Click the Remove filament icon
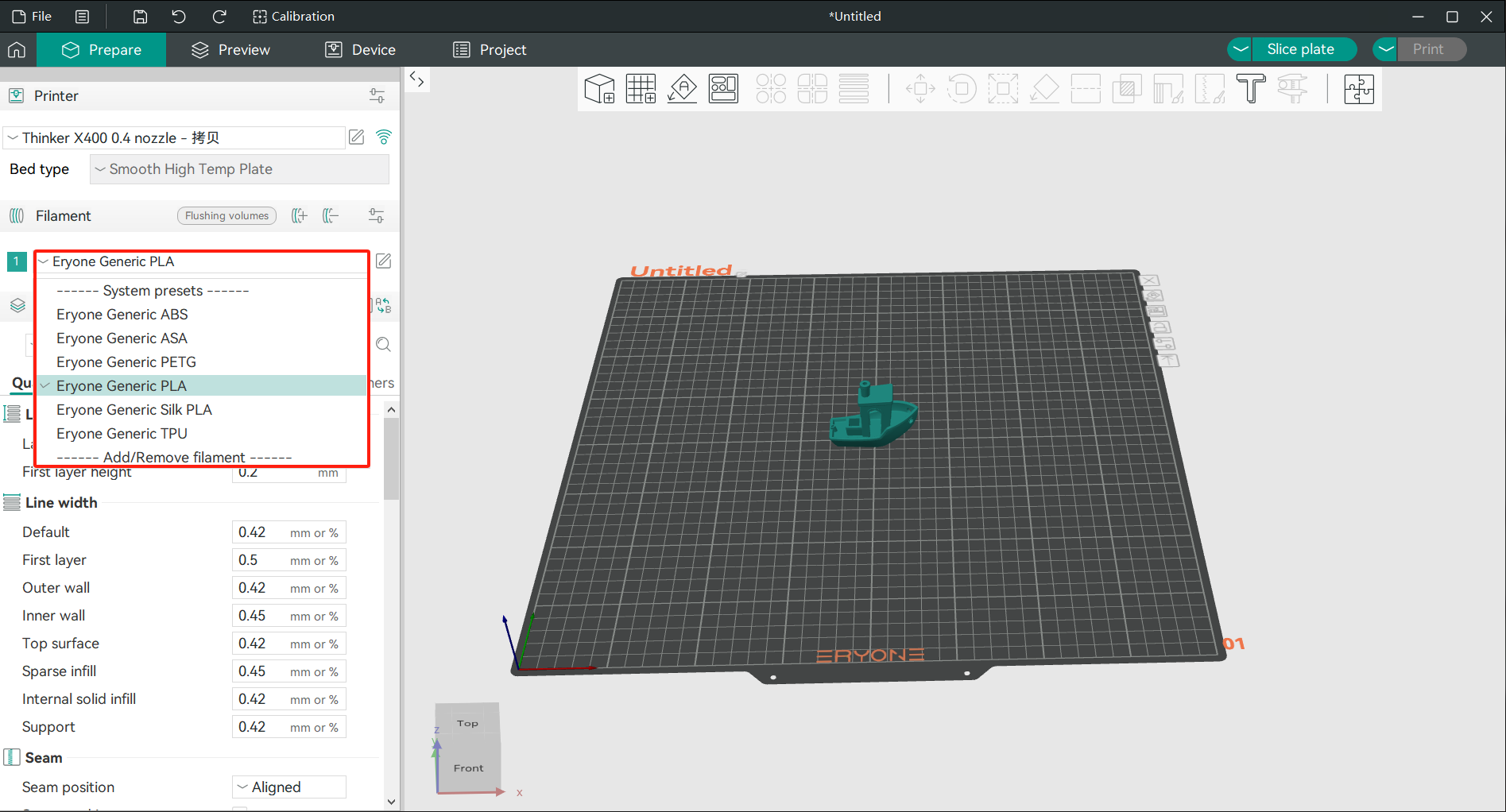Viewport: 1506px width, 812px height. point(331,216)
